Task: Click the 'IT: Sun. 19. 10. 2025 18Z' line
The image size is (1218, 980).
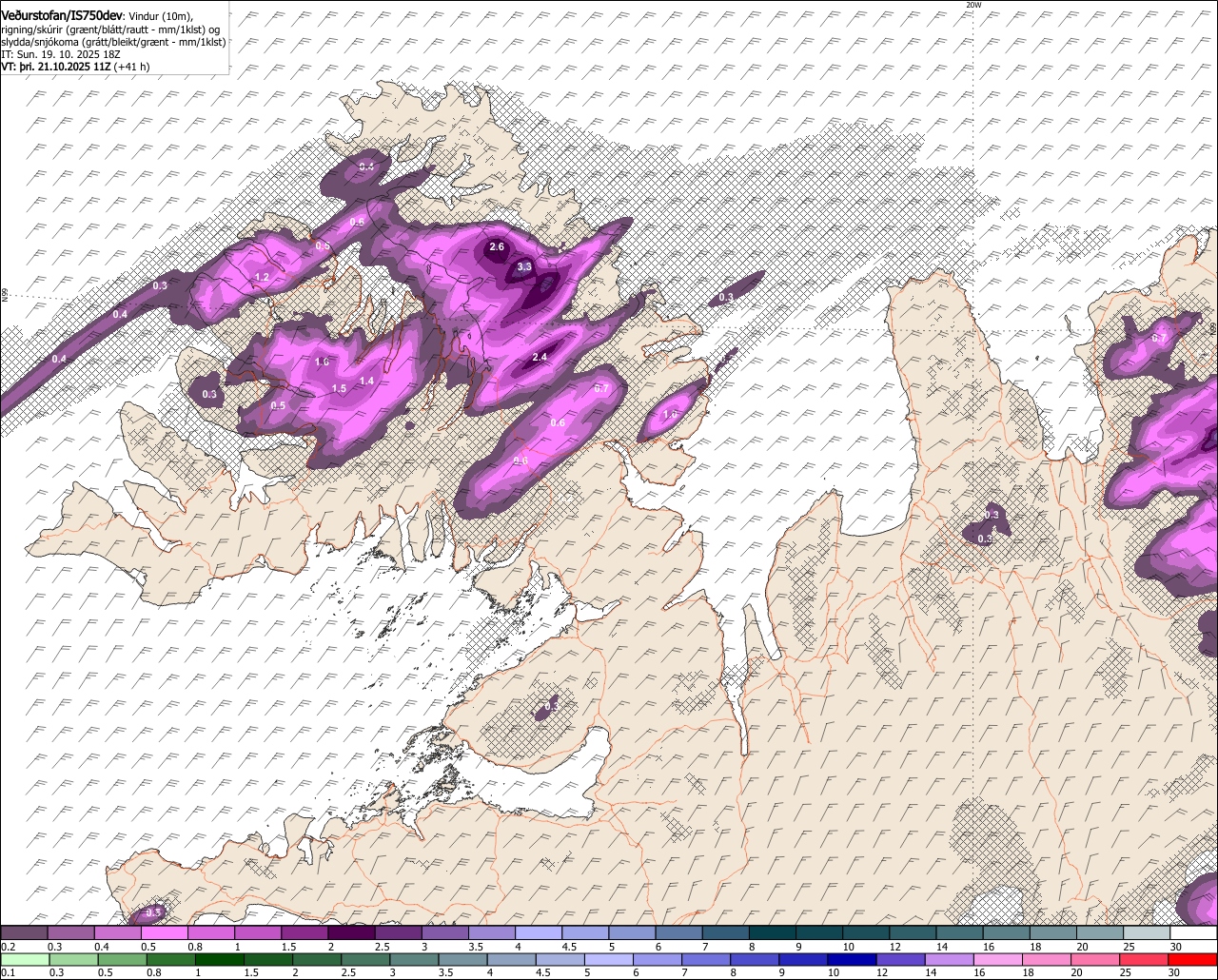Action: click(x=61, y=54)
